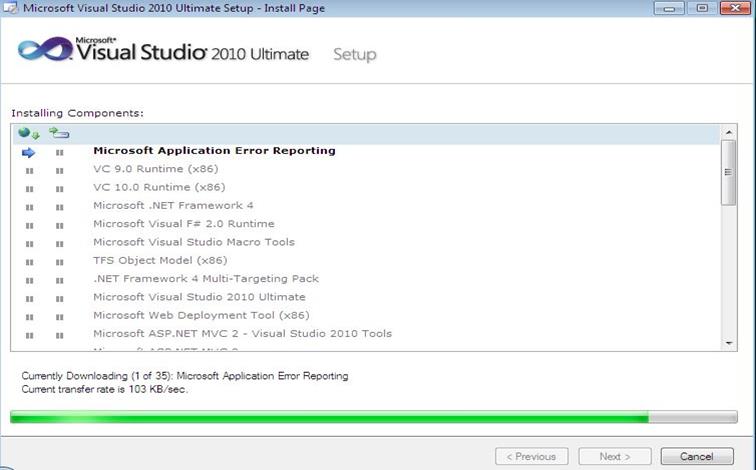Select the TFS Object Model (x86) entry
Image resolution: width=756 pixels, height=470 pixels.
(160, 261)
